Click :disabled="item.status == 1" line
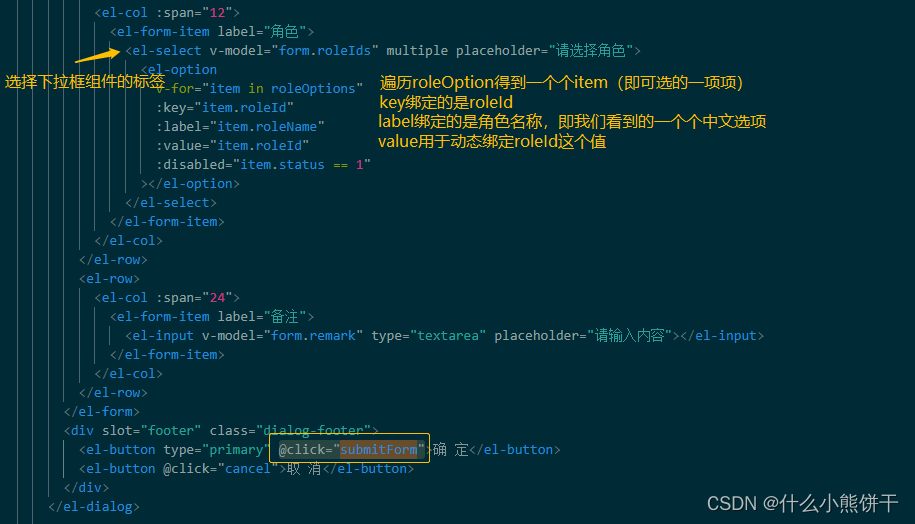Screen dimensions: 915x524 263,165
